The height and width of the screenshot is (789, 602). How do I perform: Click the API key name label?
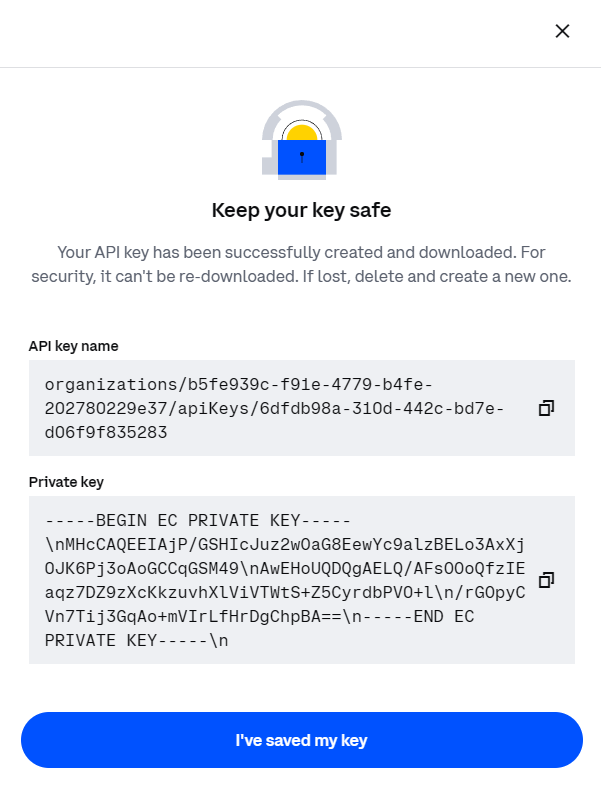pos(73,346)
